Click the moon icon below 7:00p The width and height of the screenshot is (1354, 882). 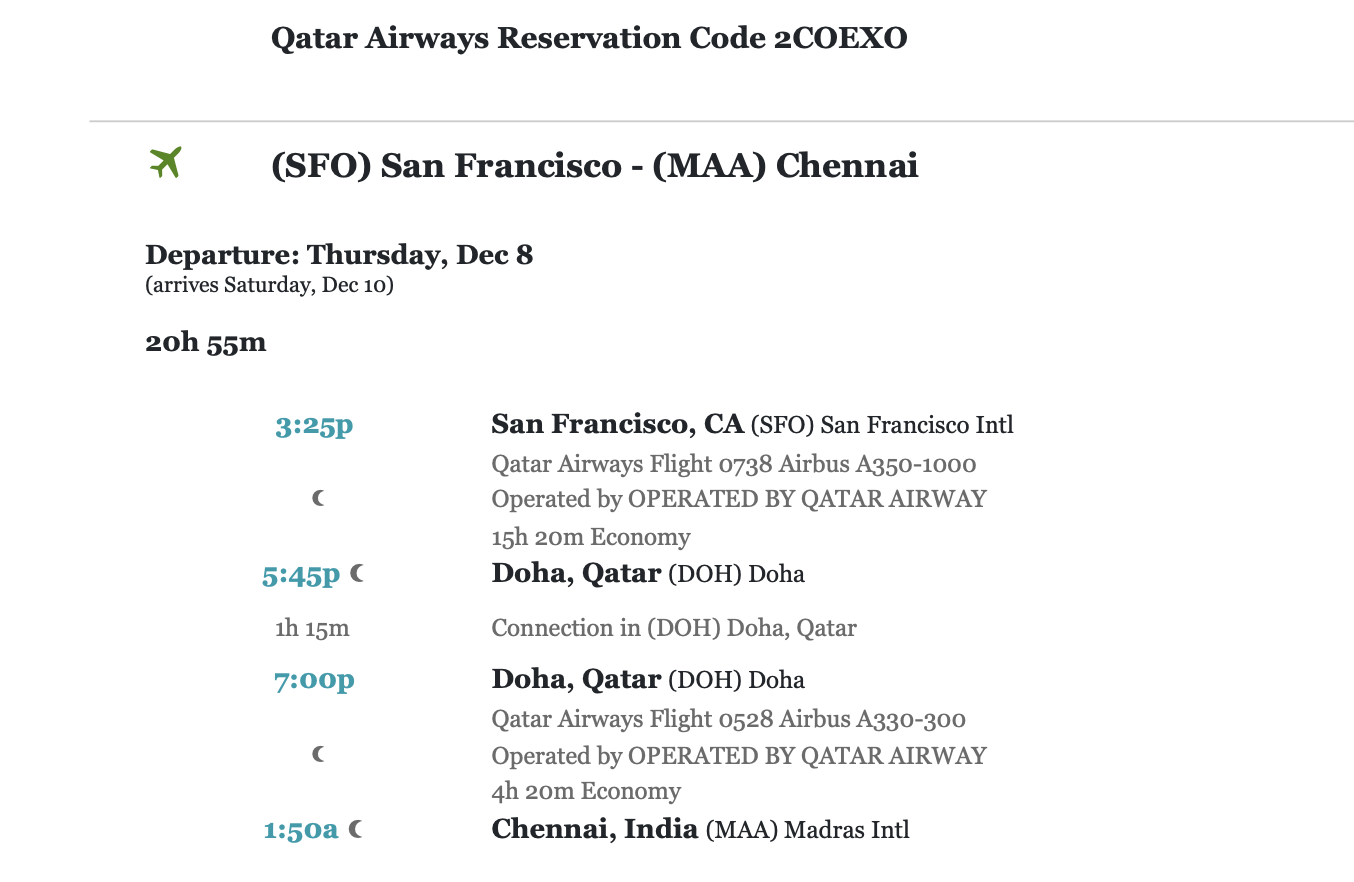pos(319,754)
